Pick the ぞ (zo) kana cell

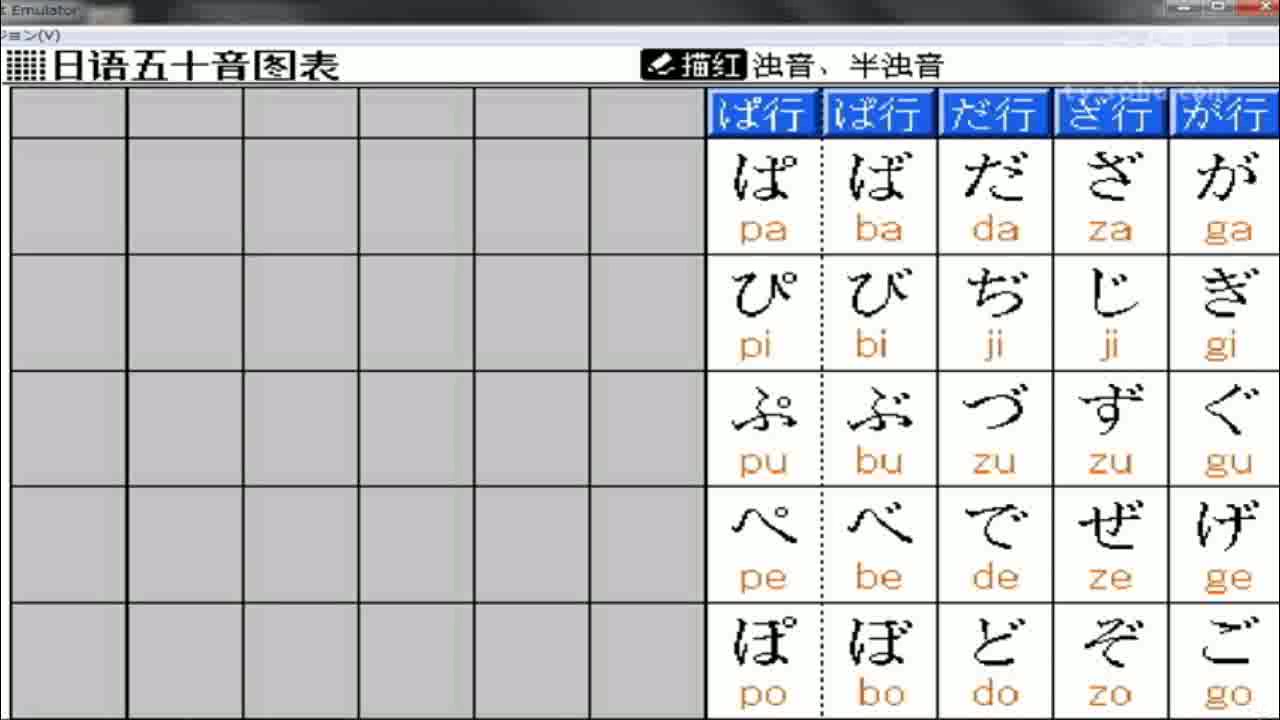click(1111, 661)
